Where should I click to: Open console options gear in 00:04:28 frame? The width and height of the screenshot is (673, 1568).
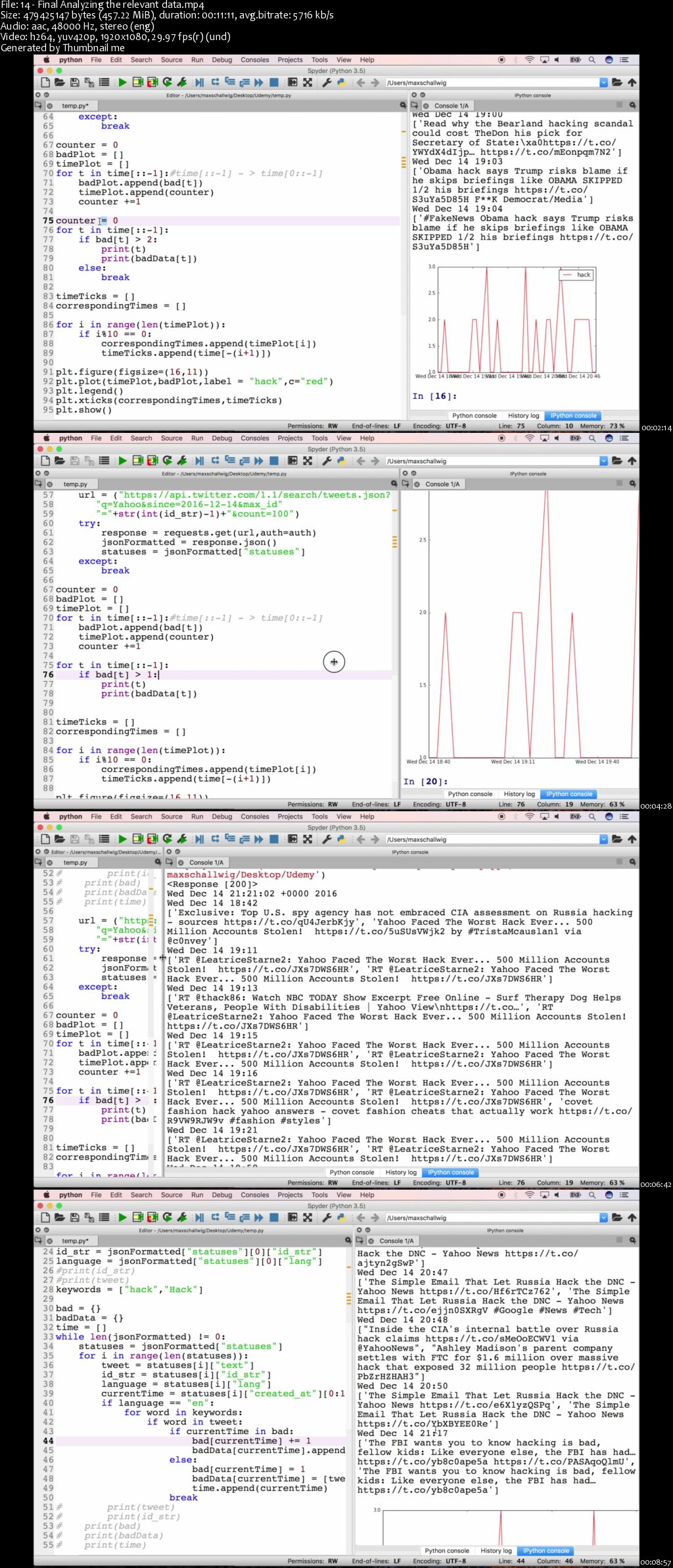[632, 483]
